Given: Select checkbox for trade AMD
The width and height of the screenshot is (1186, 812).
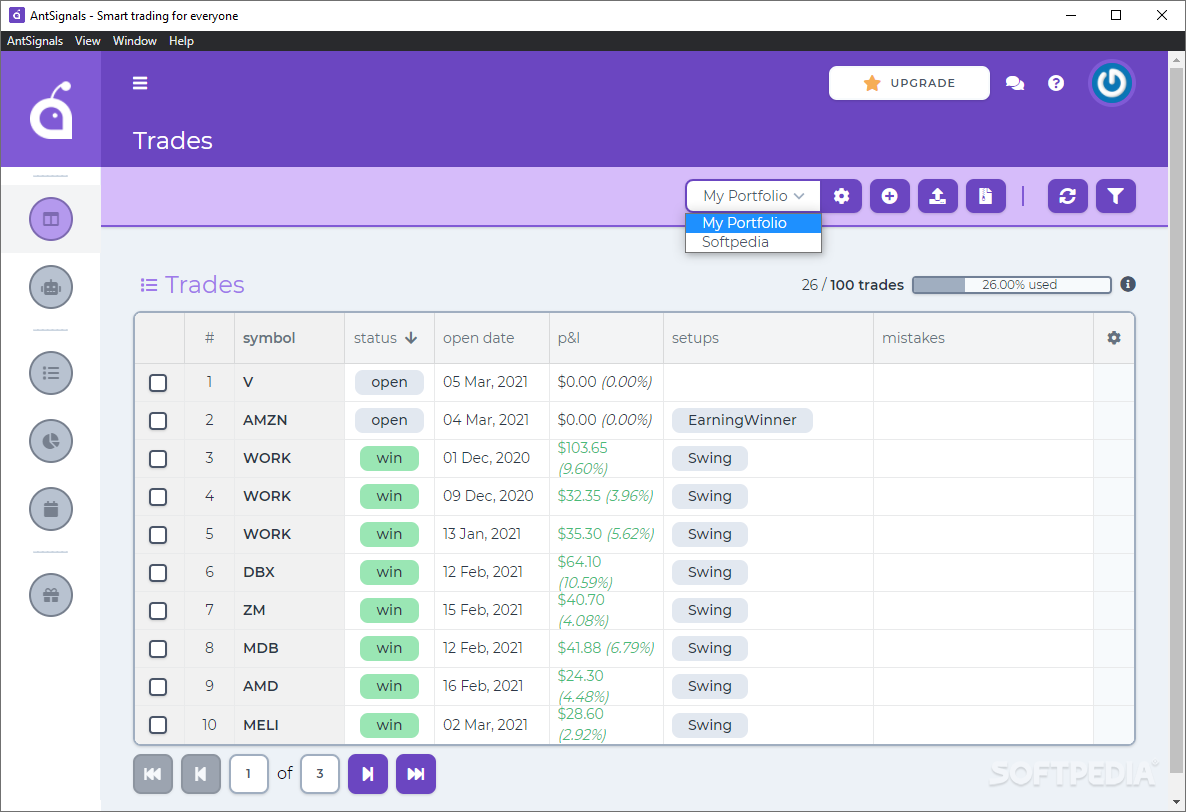Looking at the screenshot, I should point(158,686).
